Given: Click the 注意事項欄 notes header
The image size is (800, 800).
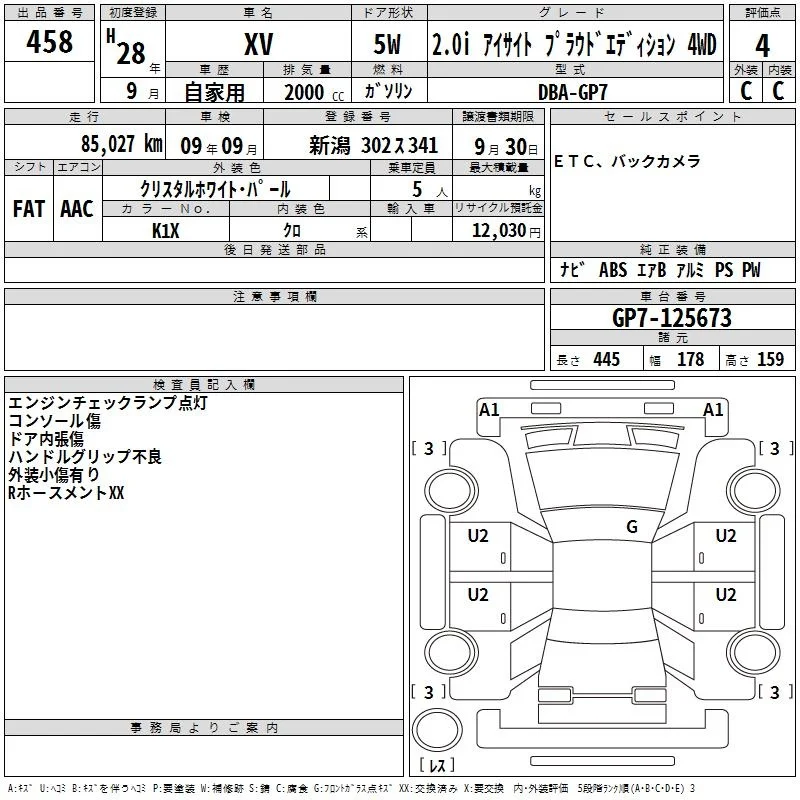Looking at the screenshot, I should 274,296.
